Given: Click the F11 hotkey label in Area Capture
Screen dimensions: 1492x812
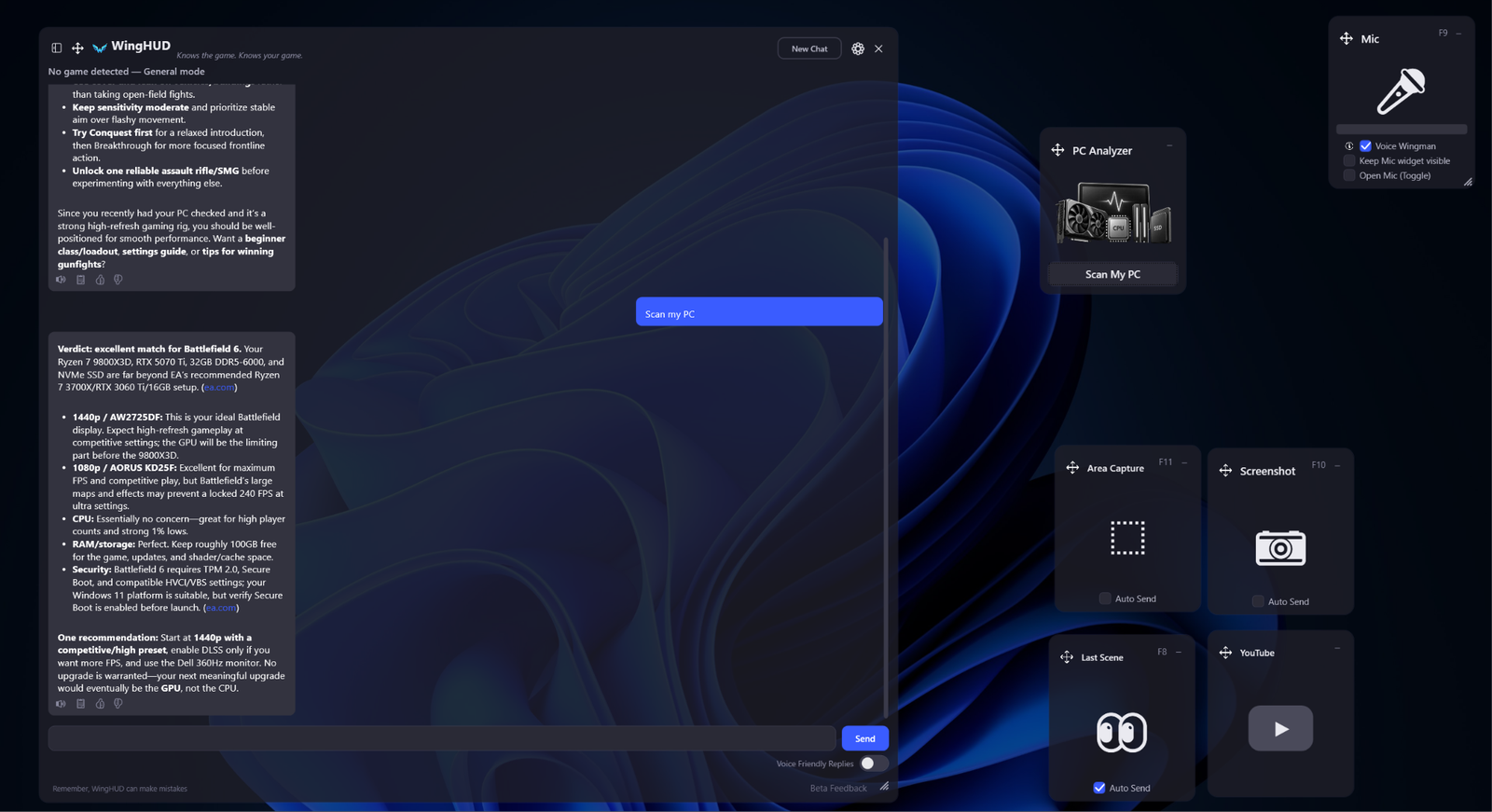Looking at the screenshot, I should [1166, 462].
